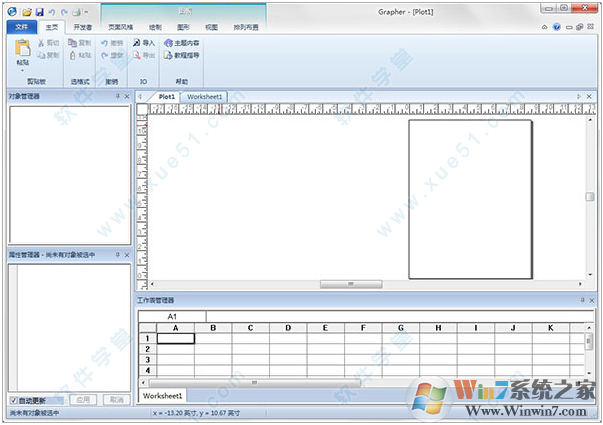Click the Import button in the IO group

coord(144,43)
